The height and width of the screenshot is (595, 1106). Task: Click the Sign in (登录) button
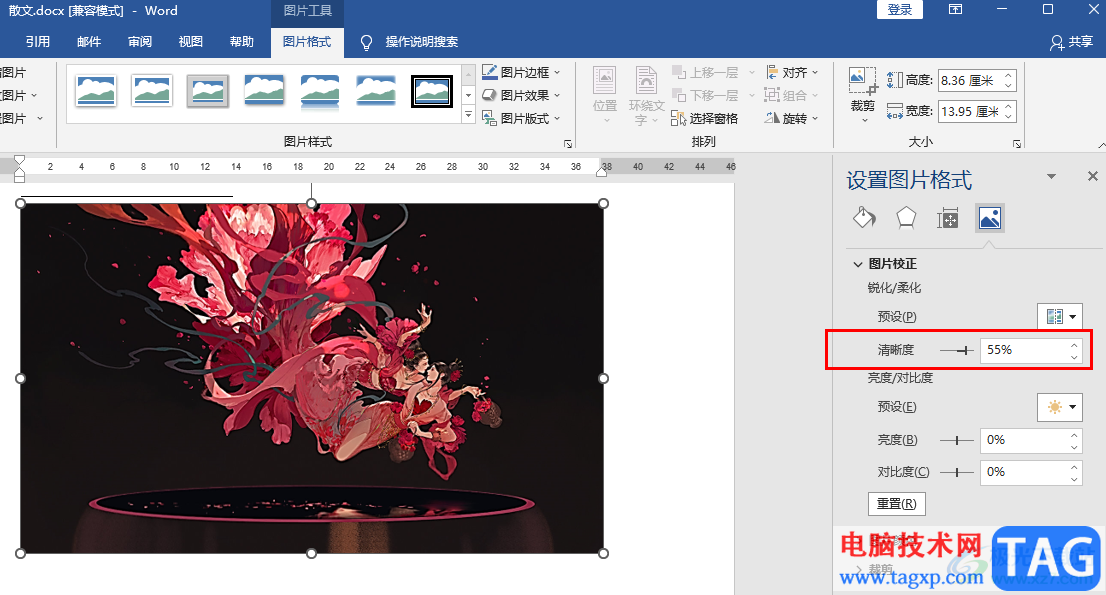[x=899, y=10]
